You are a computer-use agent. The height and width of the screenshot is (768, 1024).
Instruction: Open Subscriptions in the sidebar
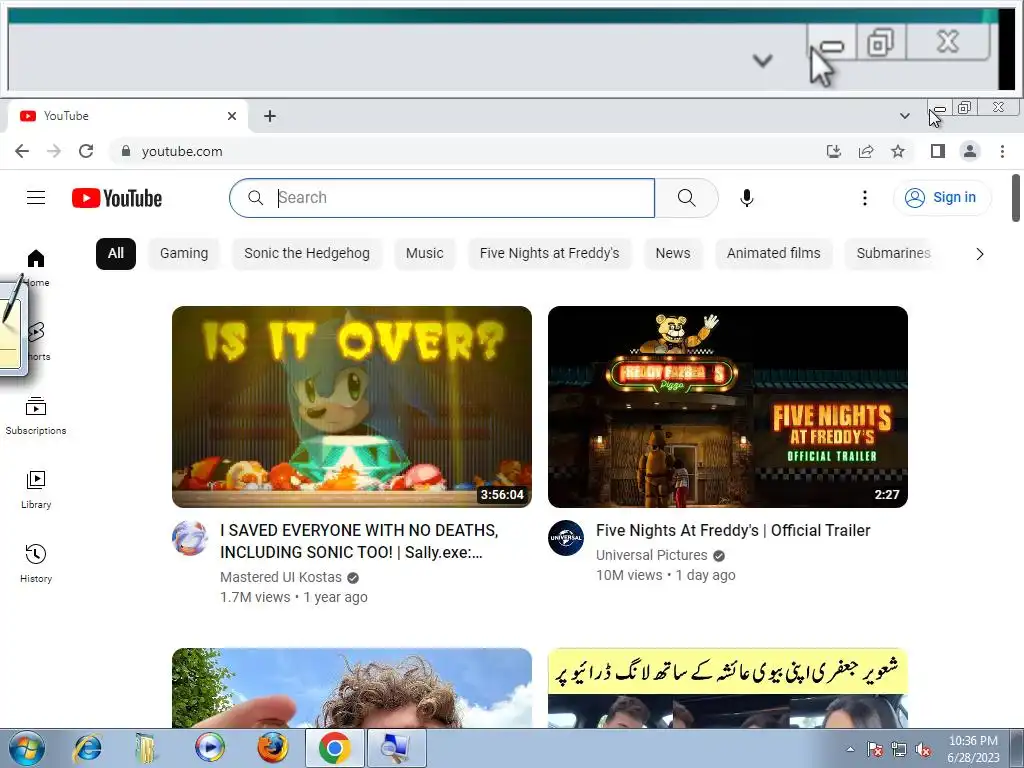36,416
